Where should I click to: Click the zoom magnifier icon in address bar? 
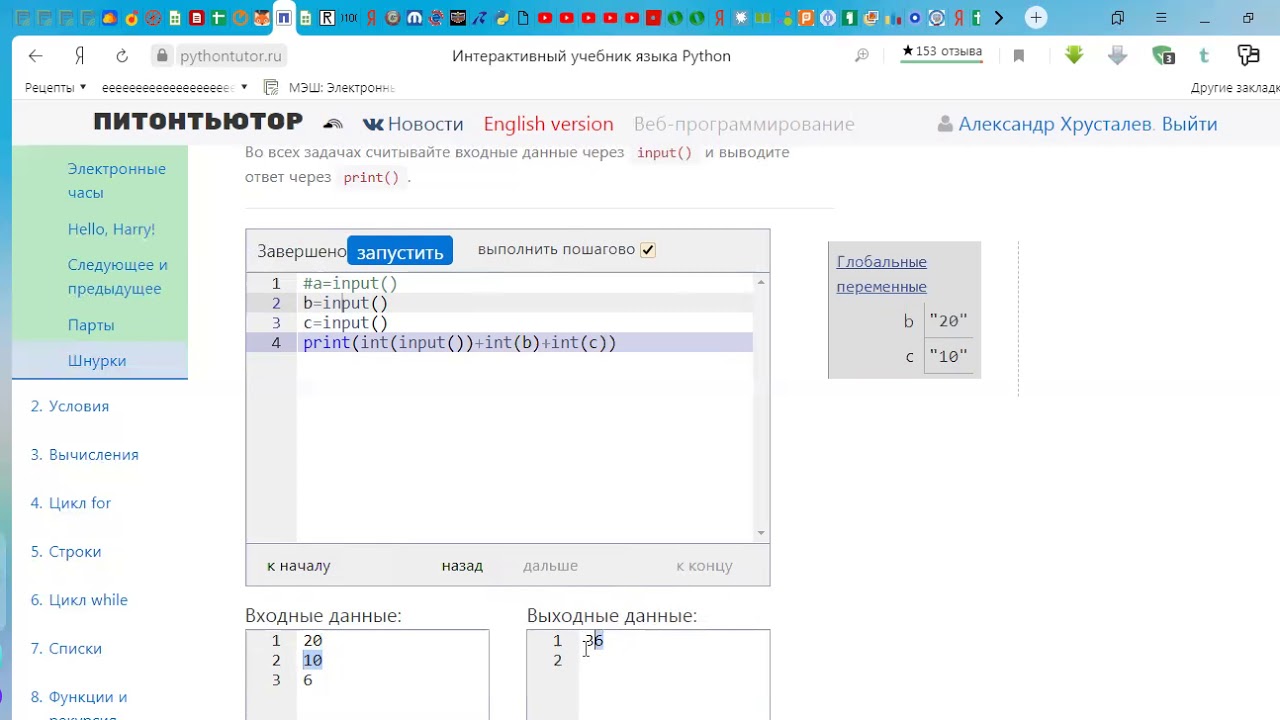tap(862, 56)
